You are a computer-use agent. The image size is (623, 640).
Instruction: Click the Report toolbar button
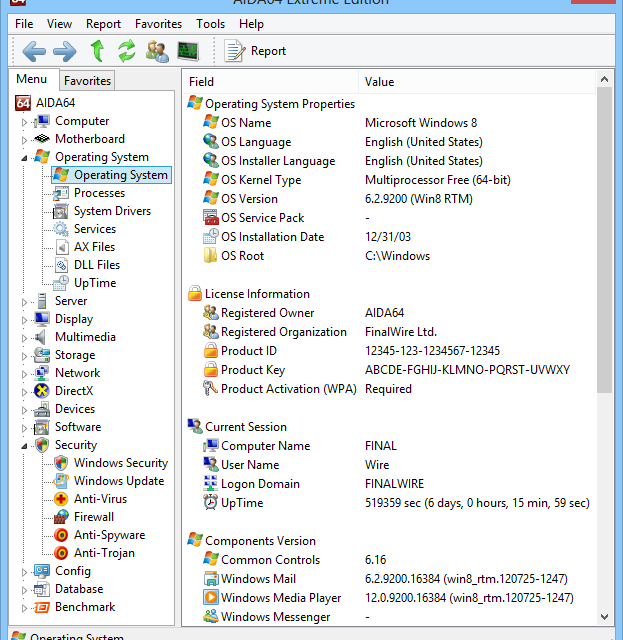coord(256,51)
